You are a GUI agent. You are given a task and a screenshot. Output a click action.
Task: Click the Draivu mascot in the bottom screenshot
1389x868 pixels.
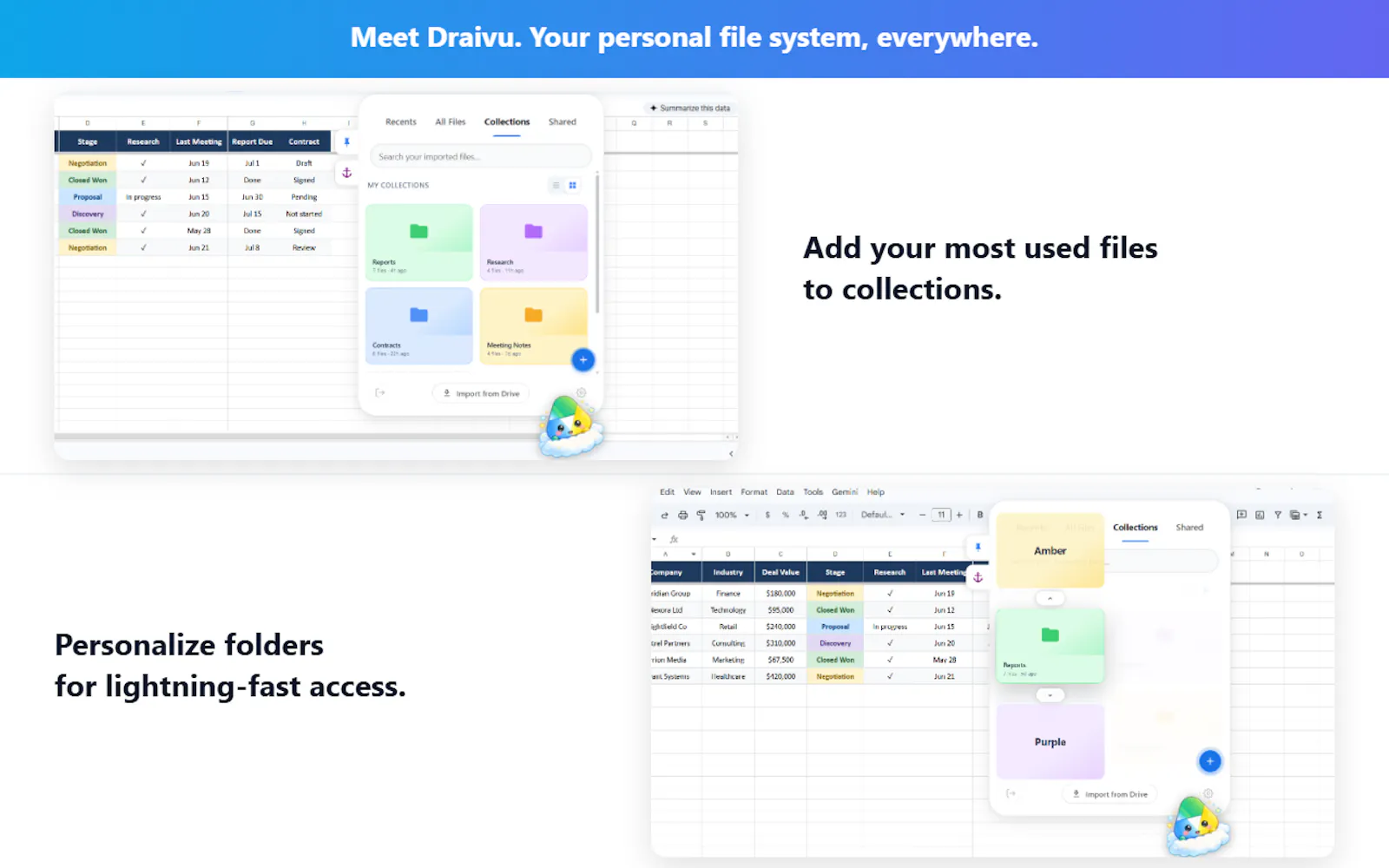pyautogui.click(x=1197, y=826)
